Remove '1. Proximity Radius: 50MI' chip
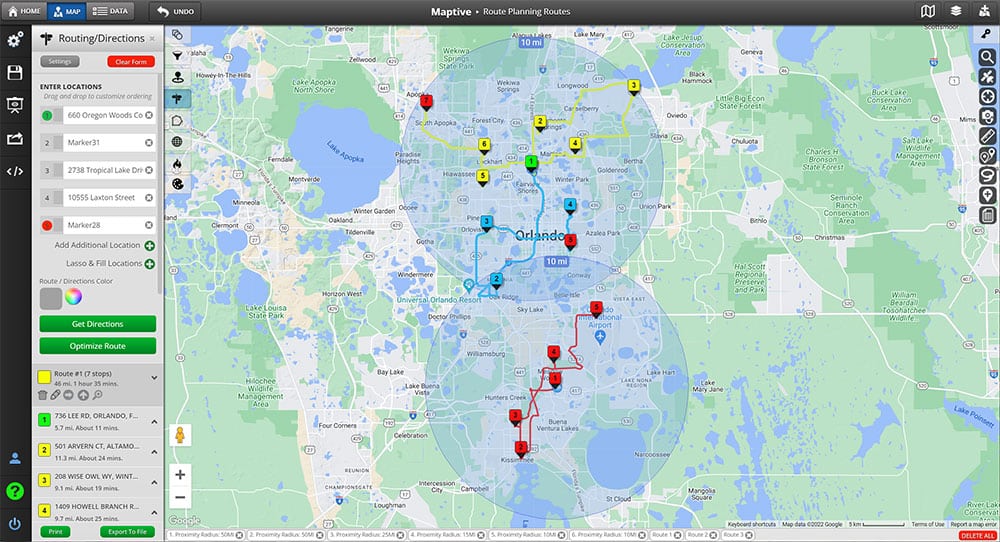The image size is (1000, 542). 239,535
